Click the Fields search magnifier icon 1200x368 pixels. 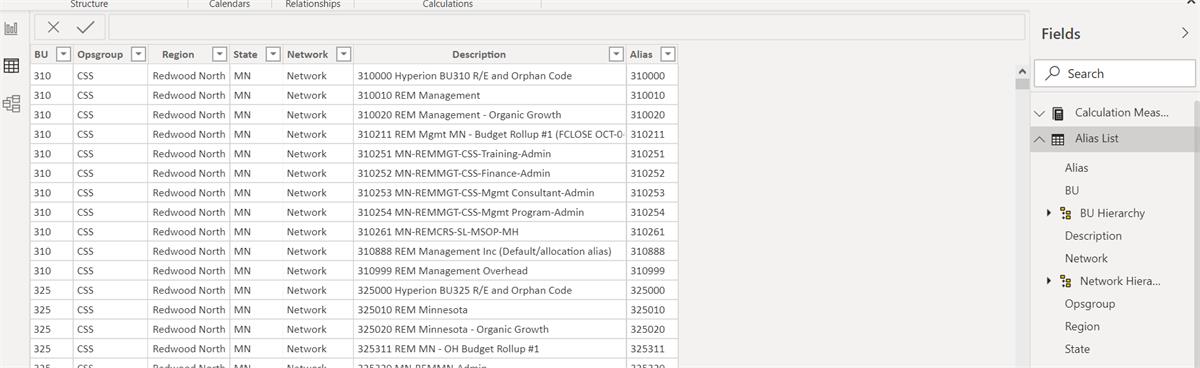[1052, 73]
